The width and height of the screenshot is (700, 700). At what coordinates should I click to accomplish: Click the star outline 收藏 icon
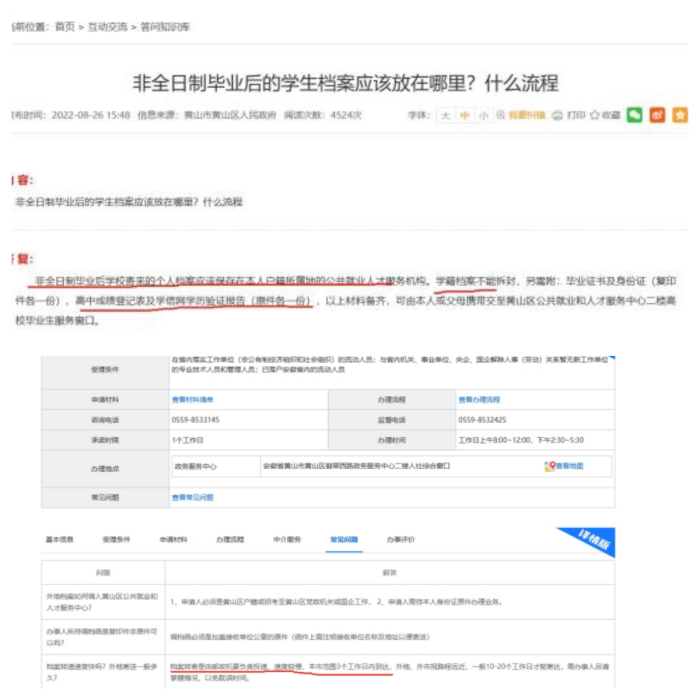click(x=594, y=115)
